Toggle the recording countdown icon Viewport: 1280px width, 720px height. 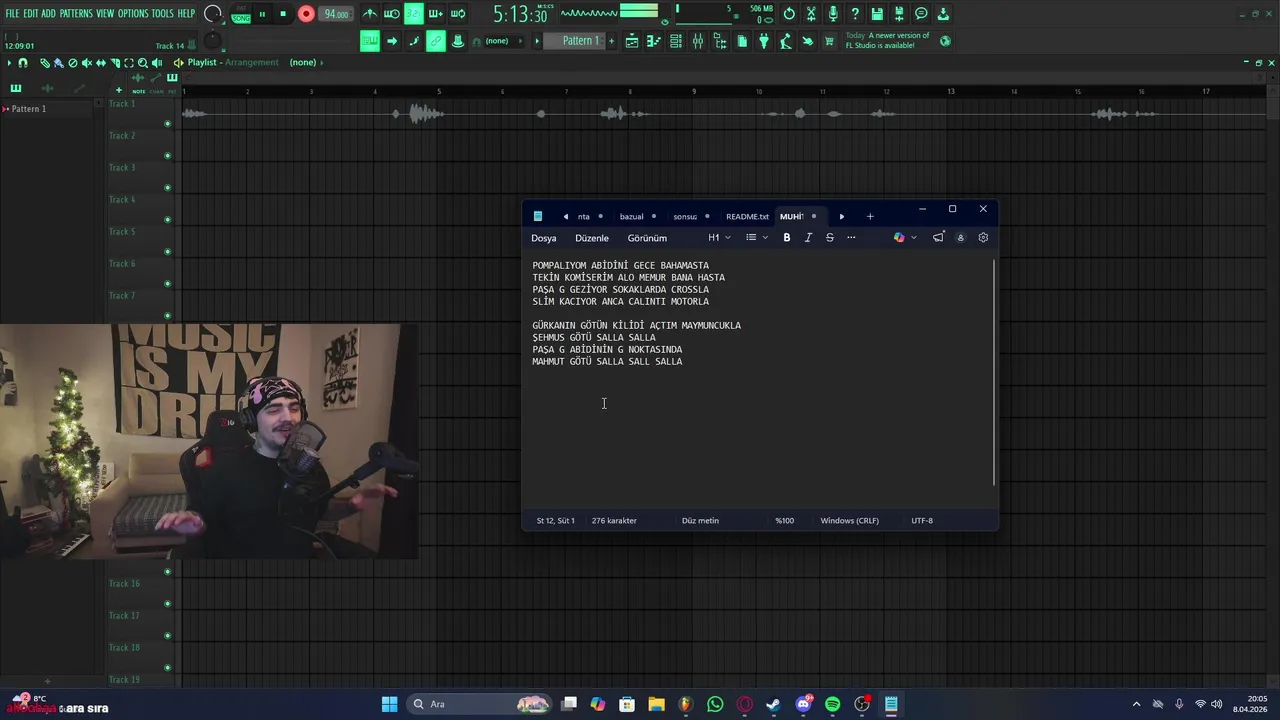click(413, 14)
